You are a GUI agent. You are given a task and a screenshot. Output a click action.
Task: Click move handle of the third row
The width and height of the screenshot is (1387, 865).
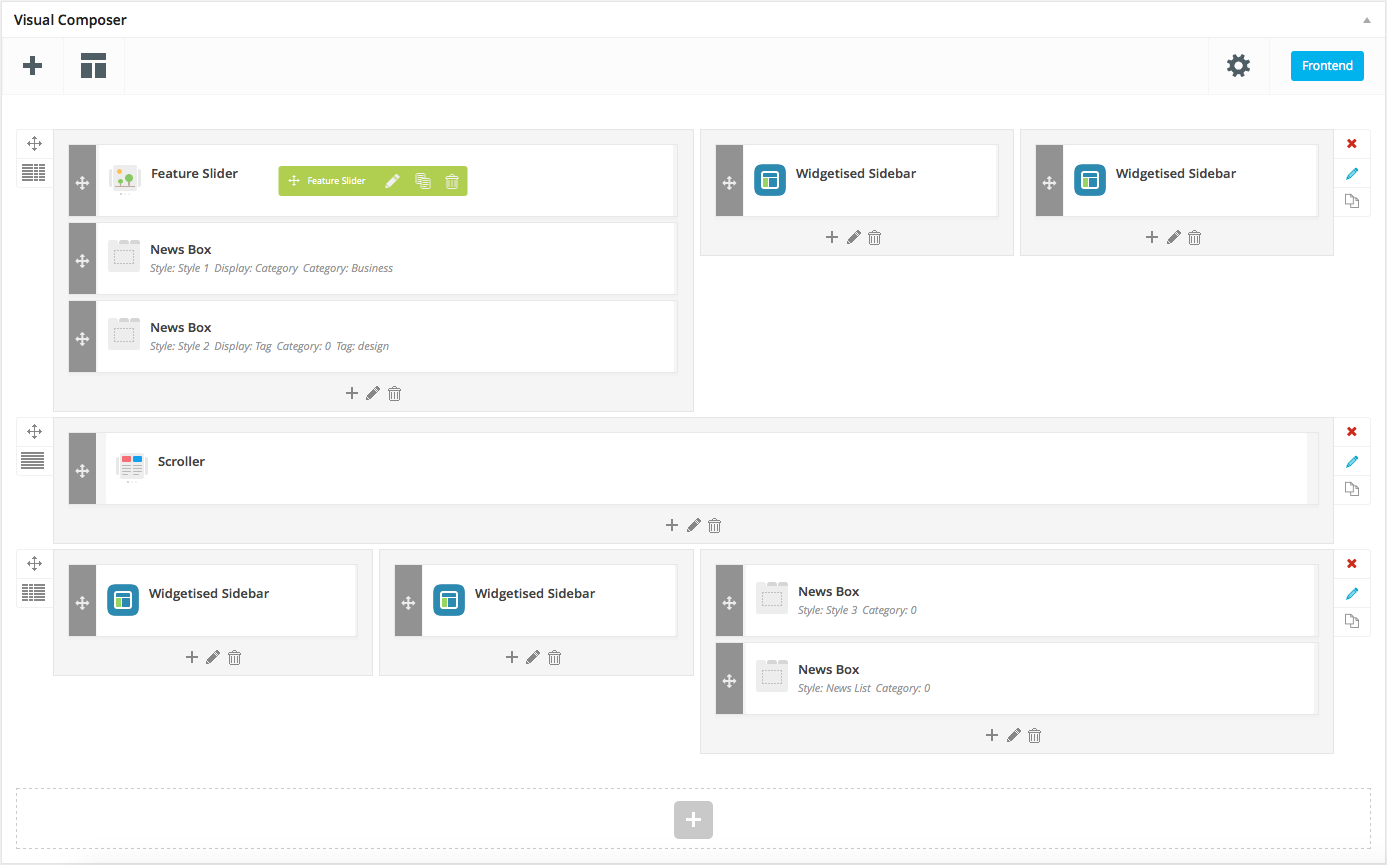[x=34, y=563]
